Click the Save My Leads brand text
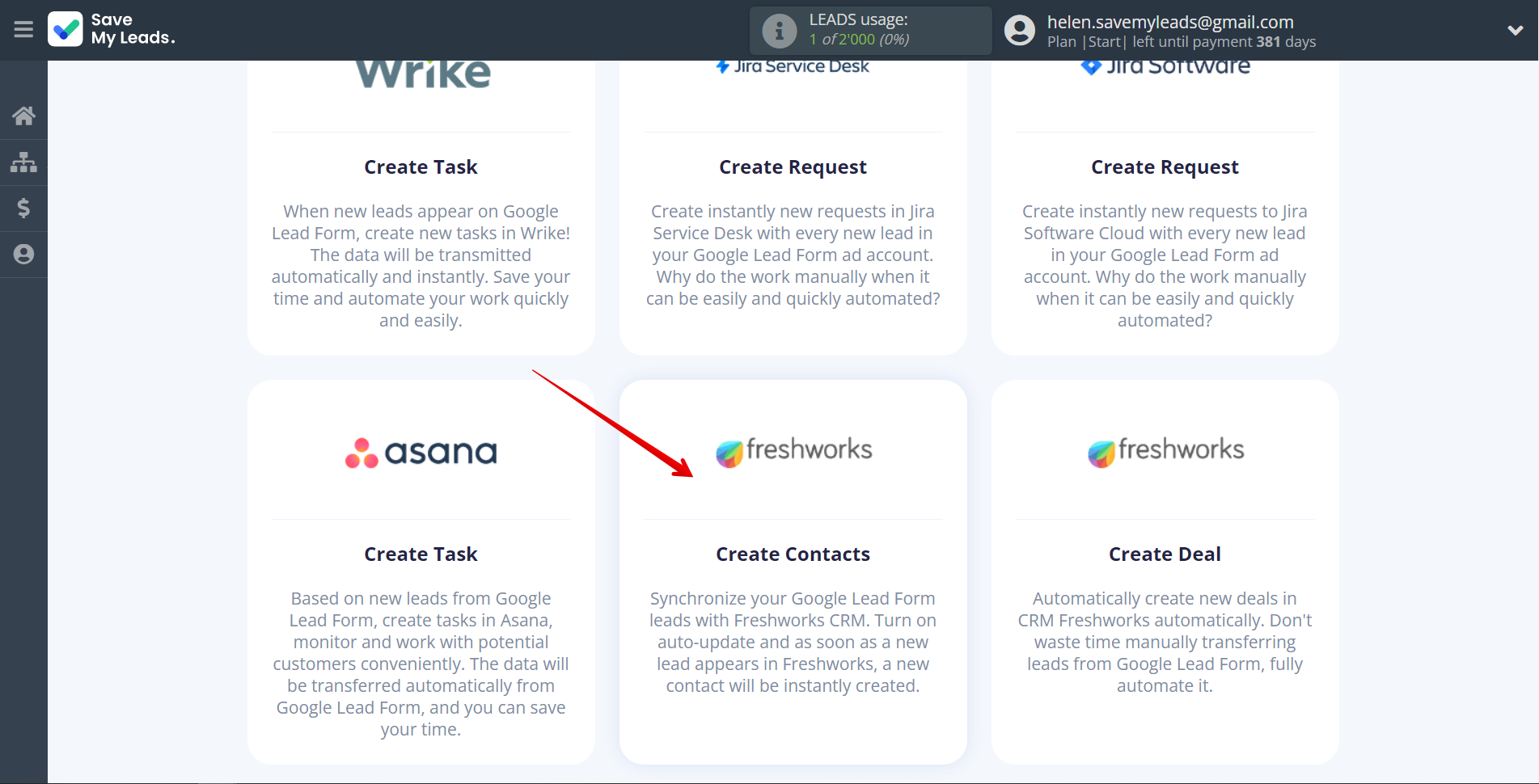This screenshot has width=1539, height=784. coord(133,29)
